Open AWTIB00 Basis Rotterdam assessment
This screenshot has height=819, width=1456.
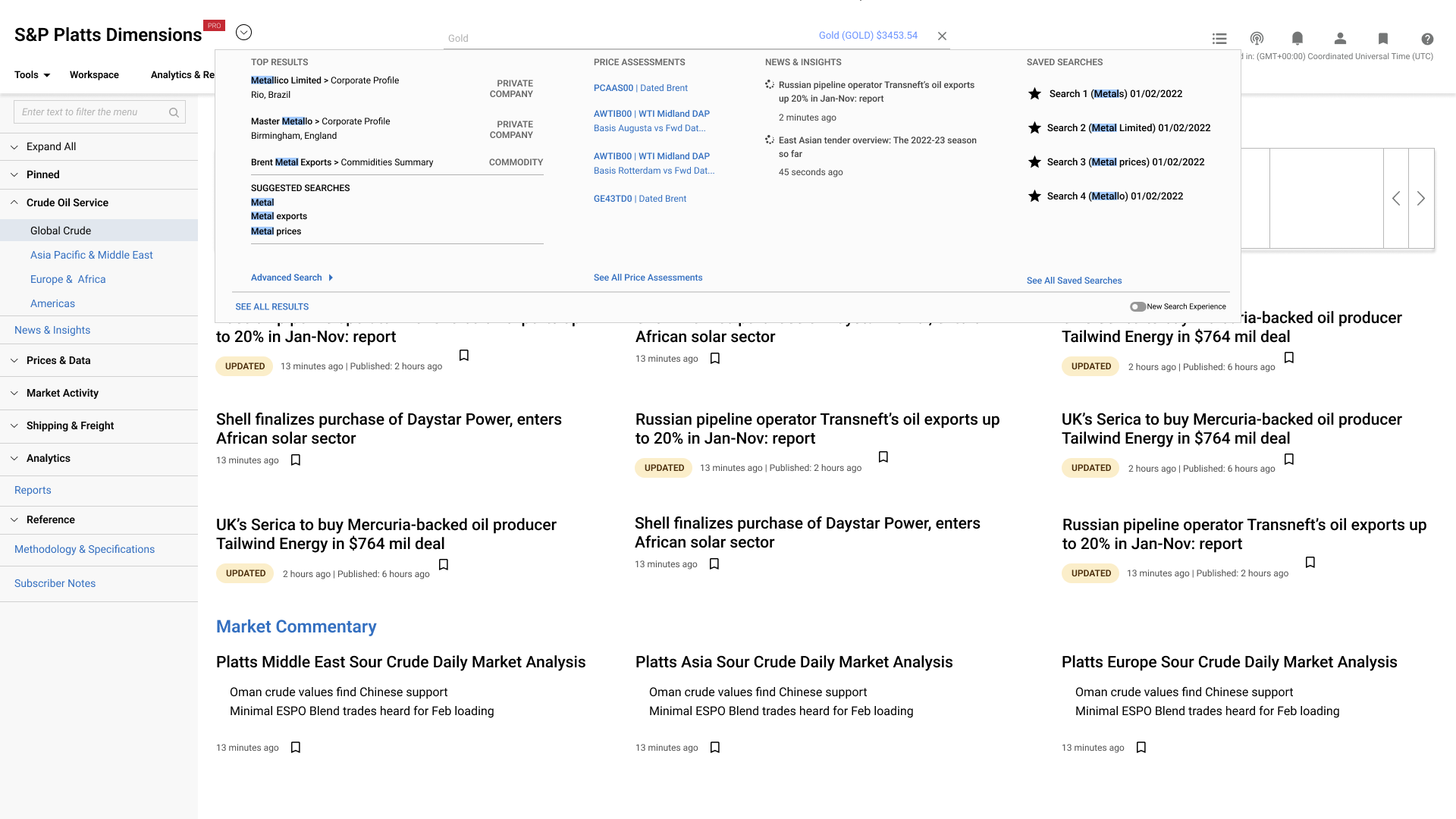pos(654,163)
